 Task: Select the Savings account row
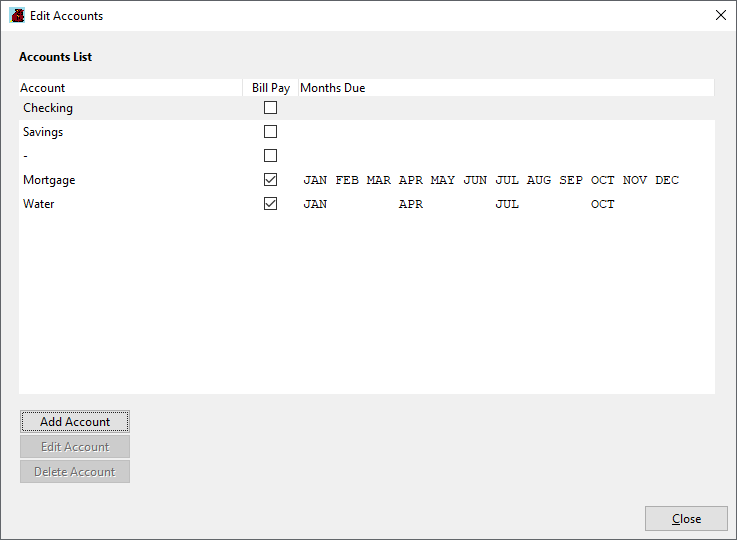pyautogui.click(x=367, y=132)
